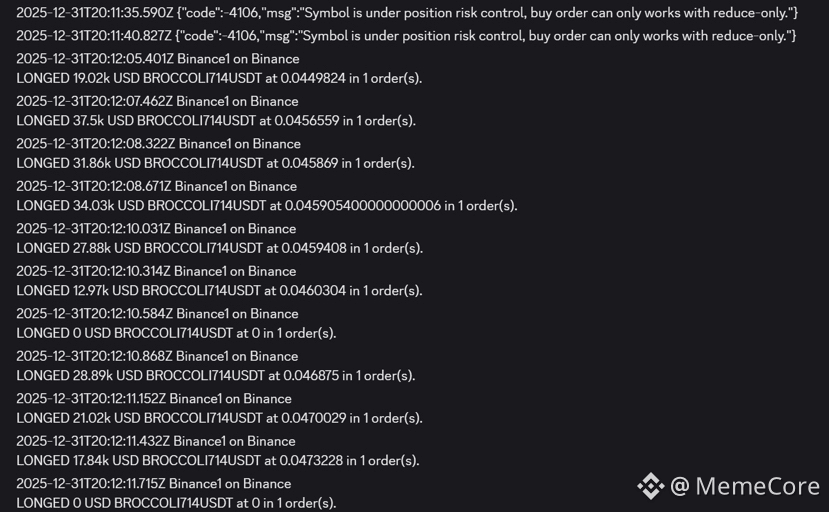
Task: Click the LONGED 28.89k USD line
Action: [216, 376]
